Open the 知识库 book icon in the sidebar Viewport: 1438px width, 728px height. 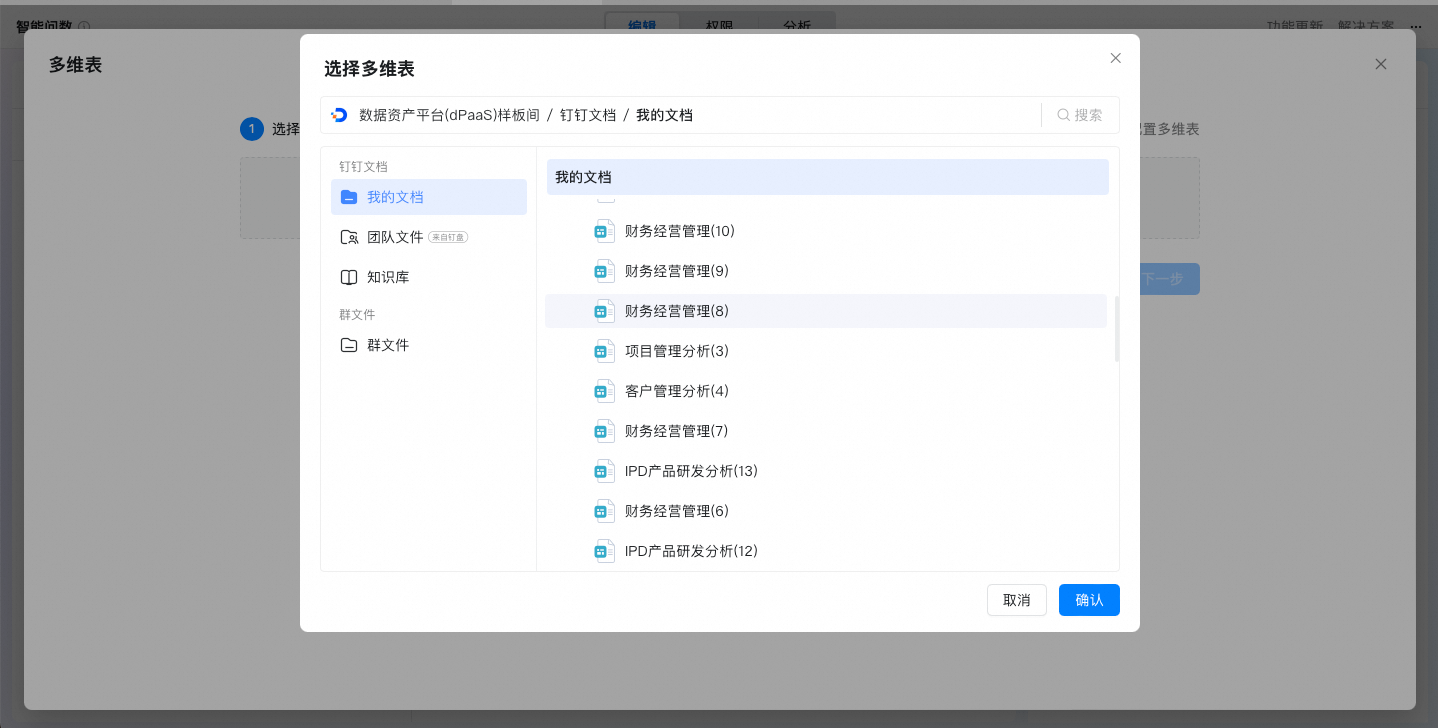349,277
